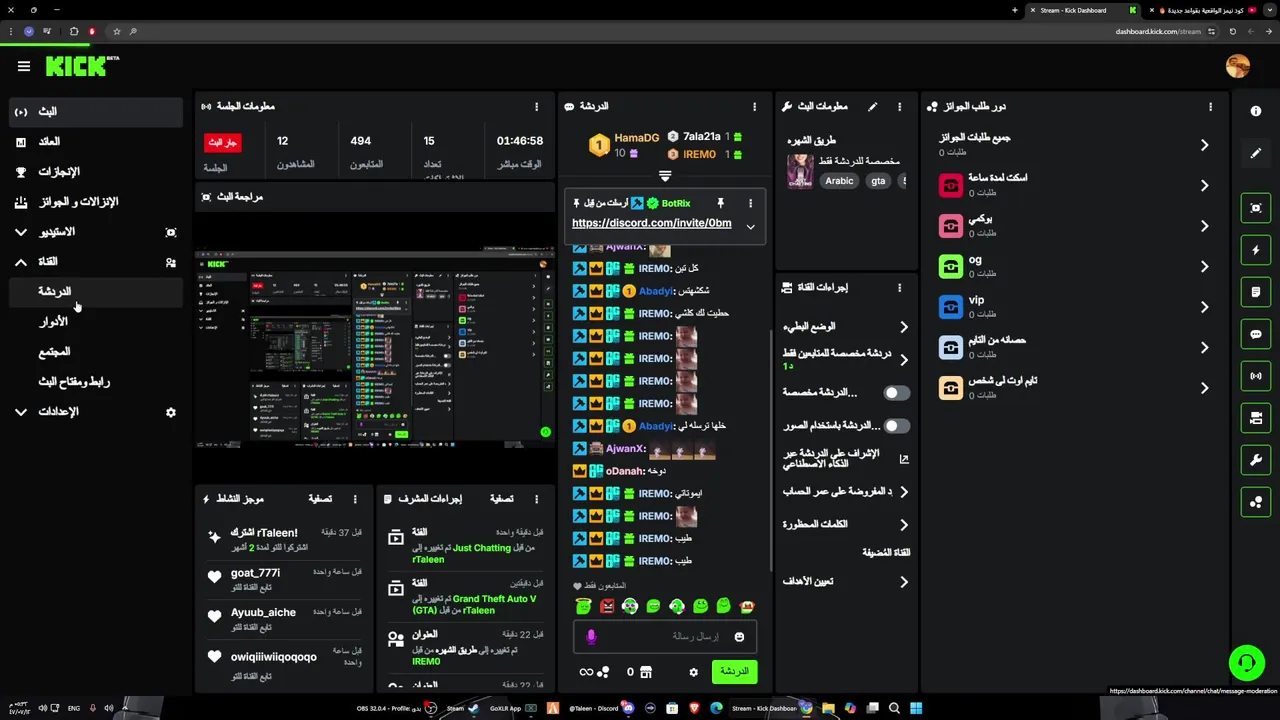This screenshot has width=1280, height=720.
Task: Toggle the custom chat switch
Action: point(896,393)
